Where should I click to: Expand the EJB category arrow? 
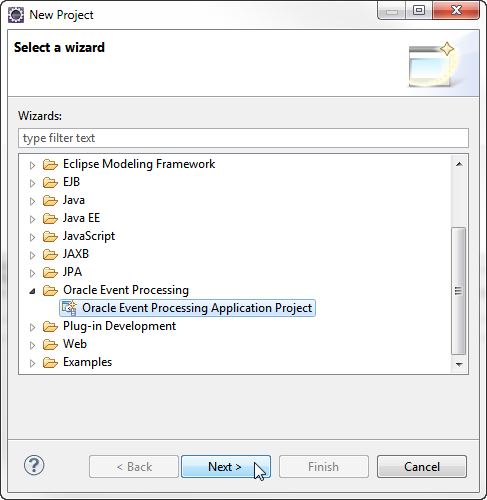pos(32,183)
